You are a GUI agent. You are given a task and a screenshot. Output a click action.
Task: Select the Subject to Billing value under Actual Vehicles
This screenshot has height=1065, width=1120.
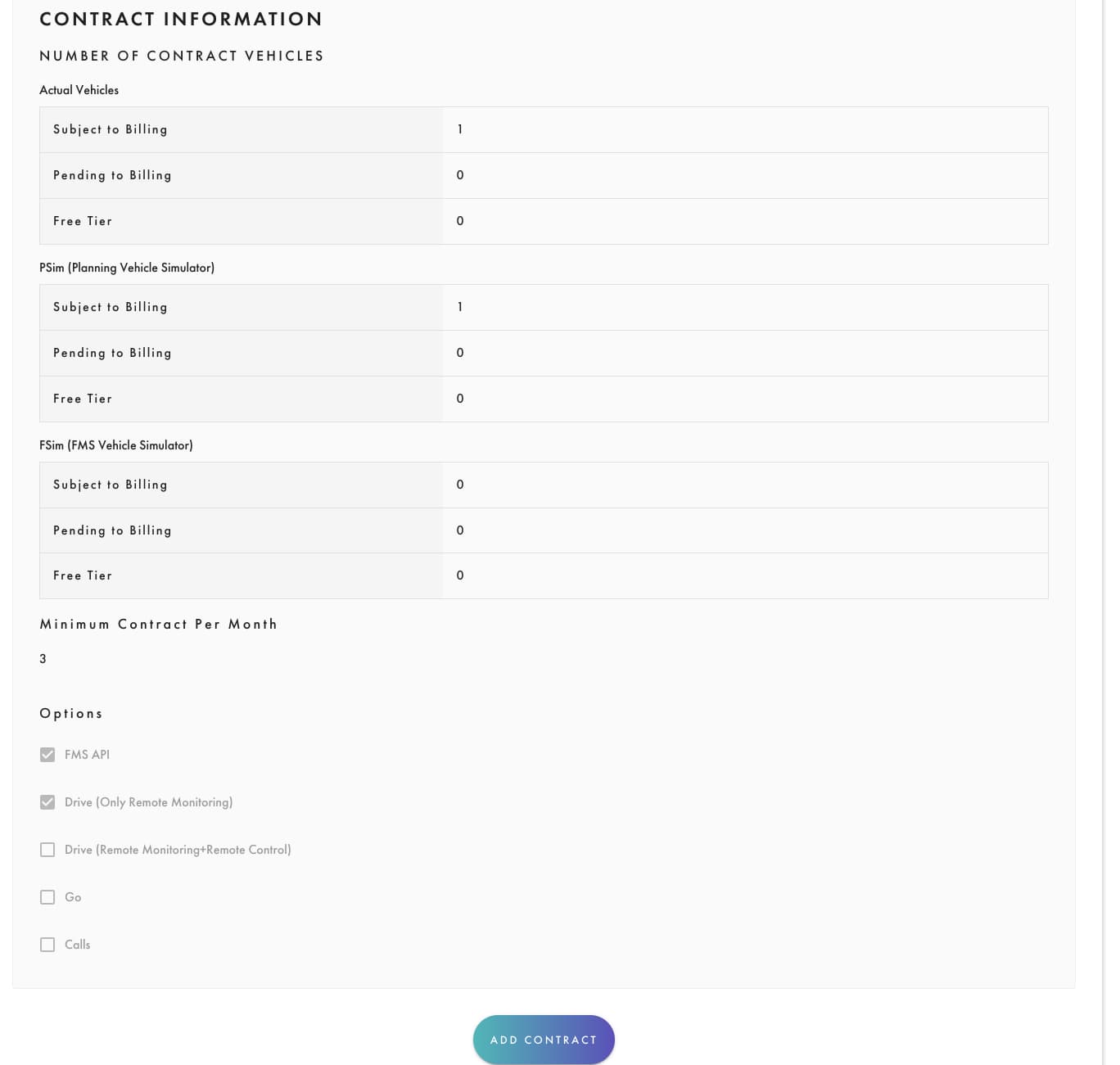click(x=460, y=129)
